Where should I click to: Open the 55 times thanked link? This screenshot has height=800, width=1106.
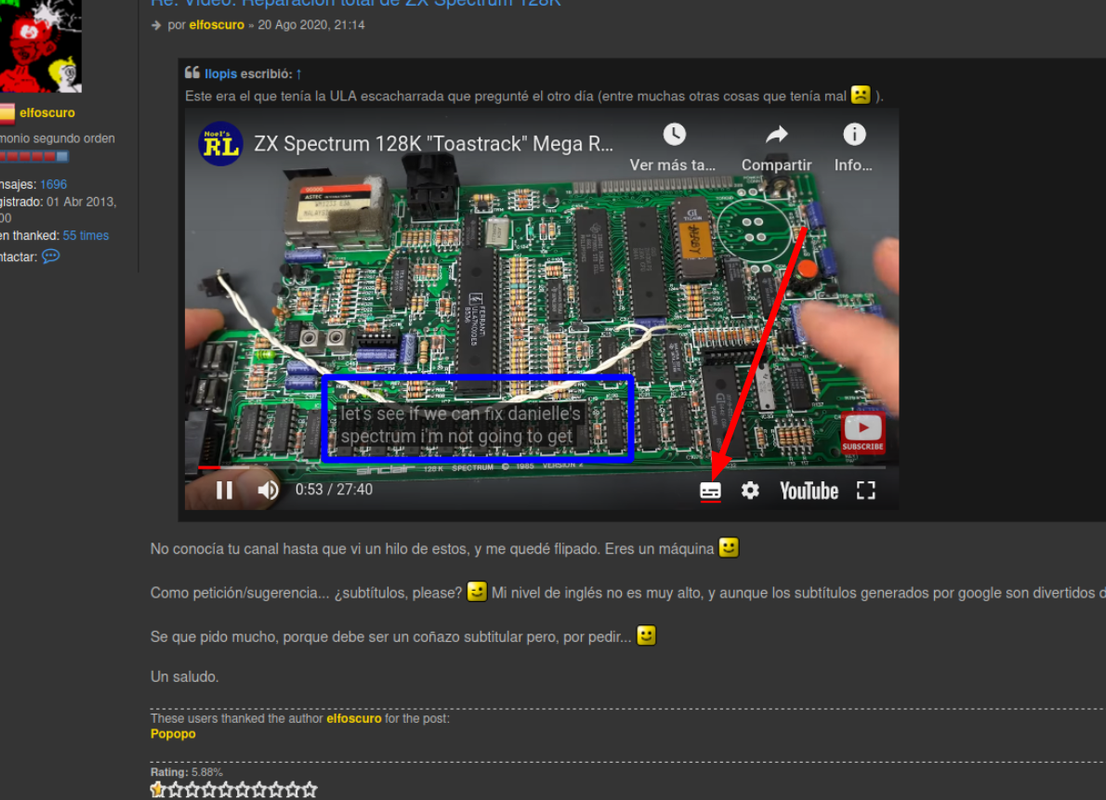pos(86,236)
